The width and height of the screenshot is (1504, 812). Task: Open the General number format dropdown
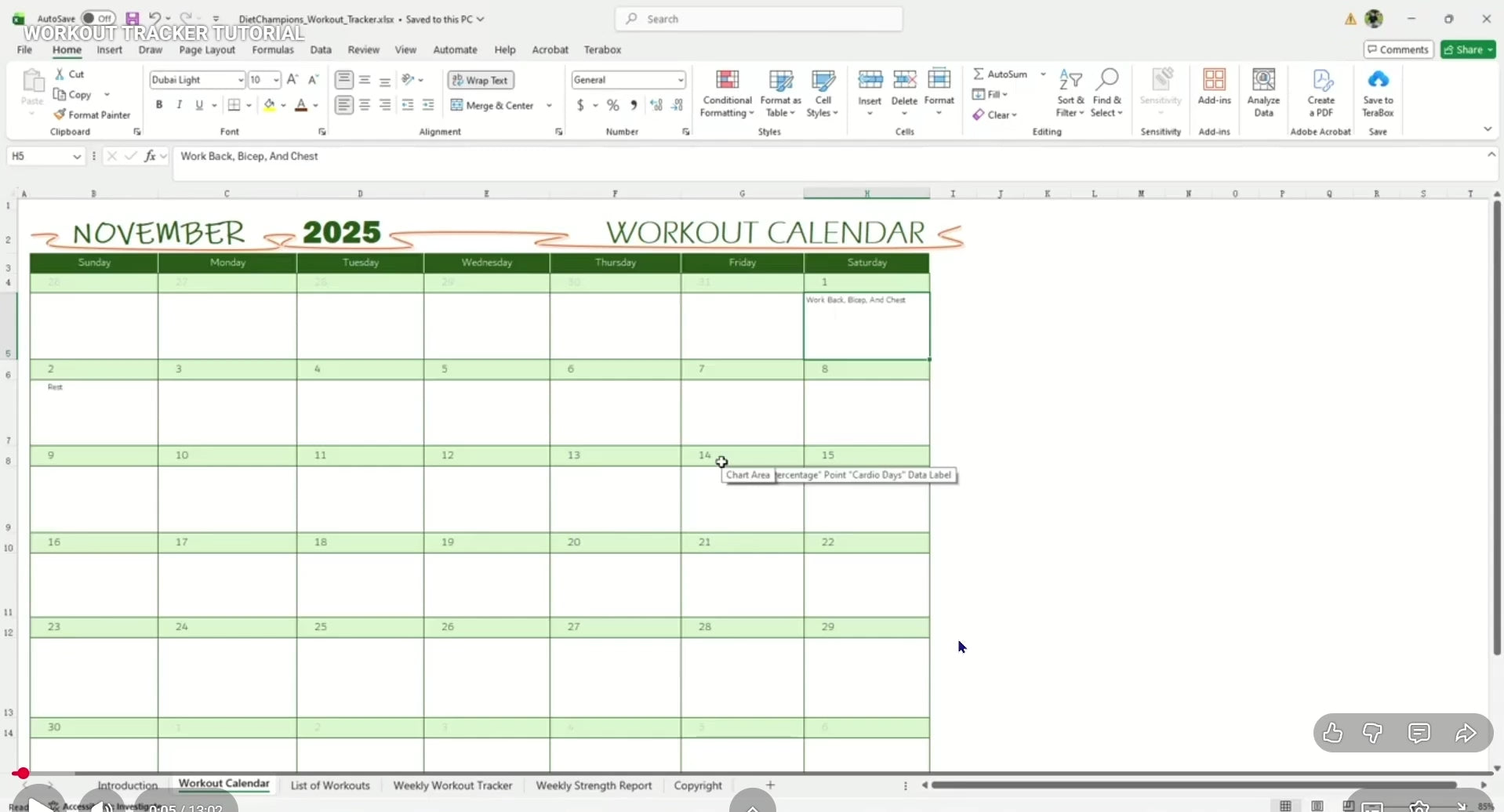pyautogui.click(x=679, y=80)
